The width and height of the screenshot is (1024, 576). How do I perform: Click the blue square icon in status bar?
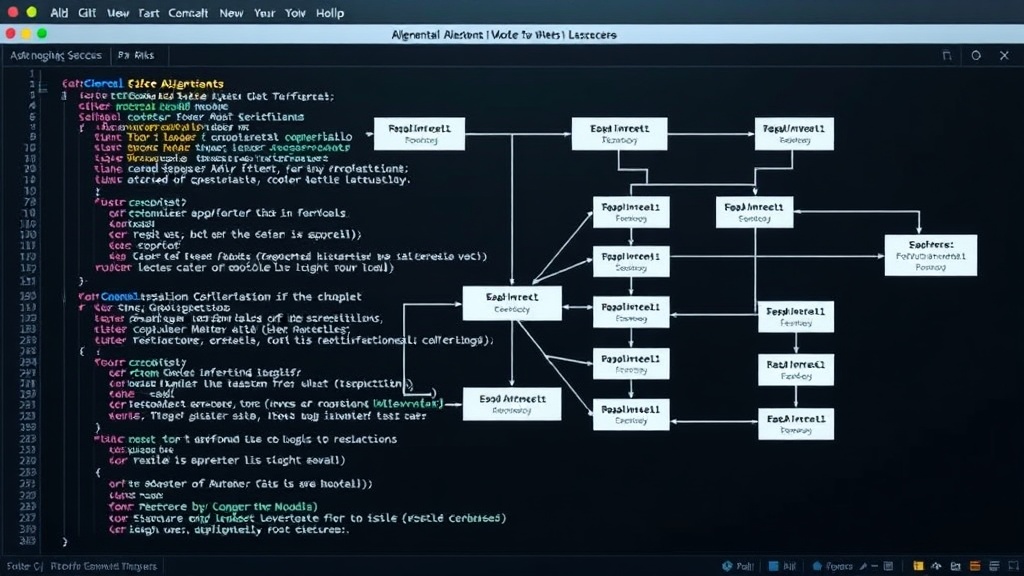(x=773, y=566)
